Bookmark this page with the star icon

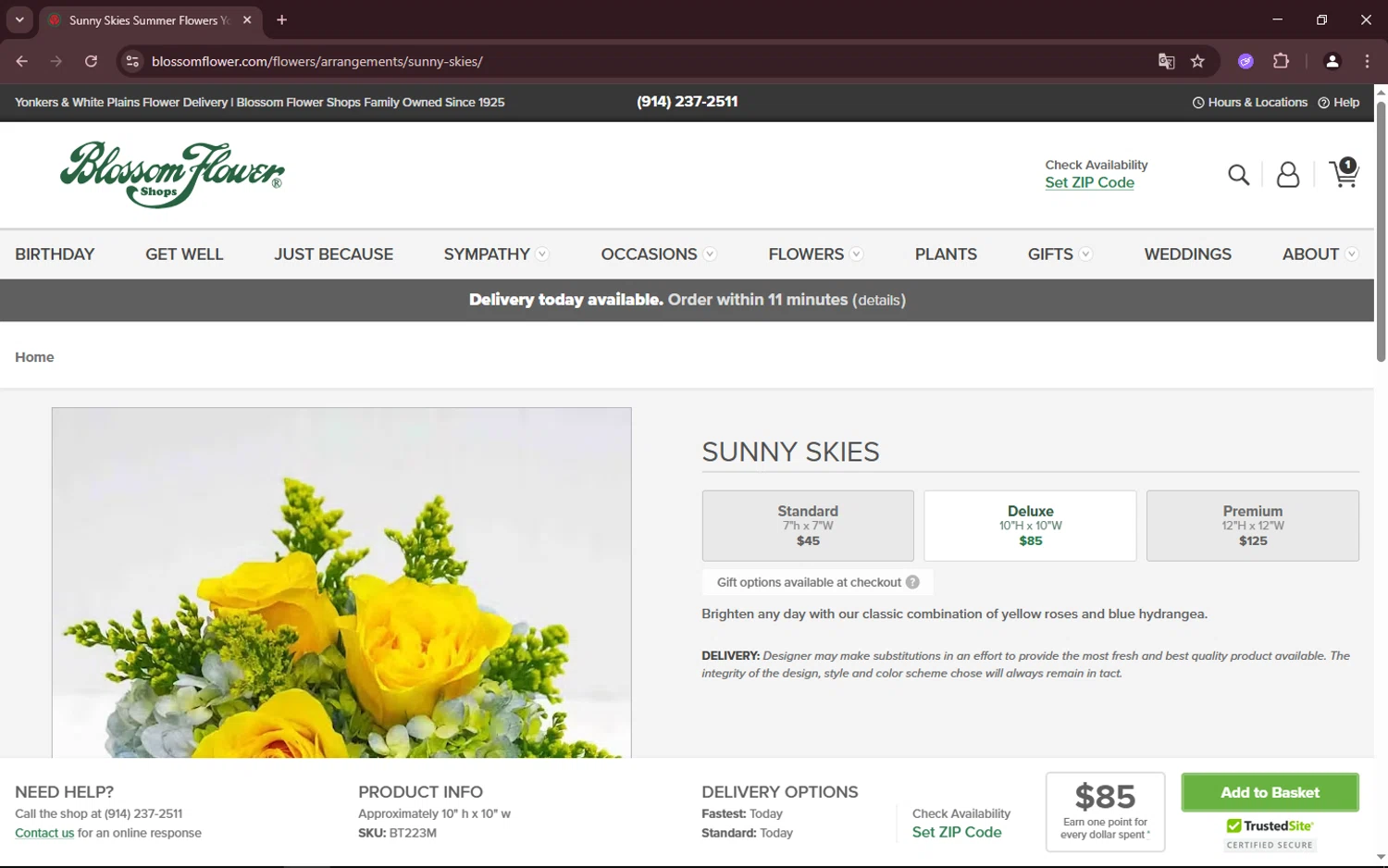1197,61
